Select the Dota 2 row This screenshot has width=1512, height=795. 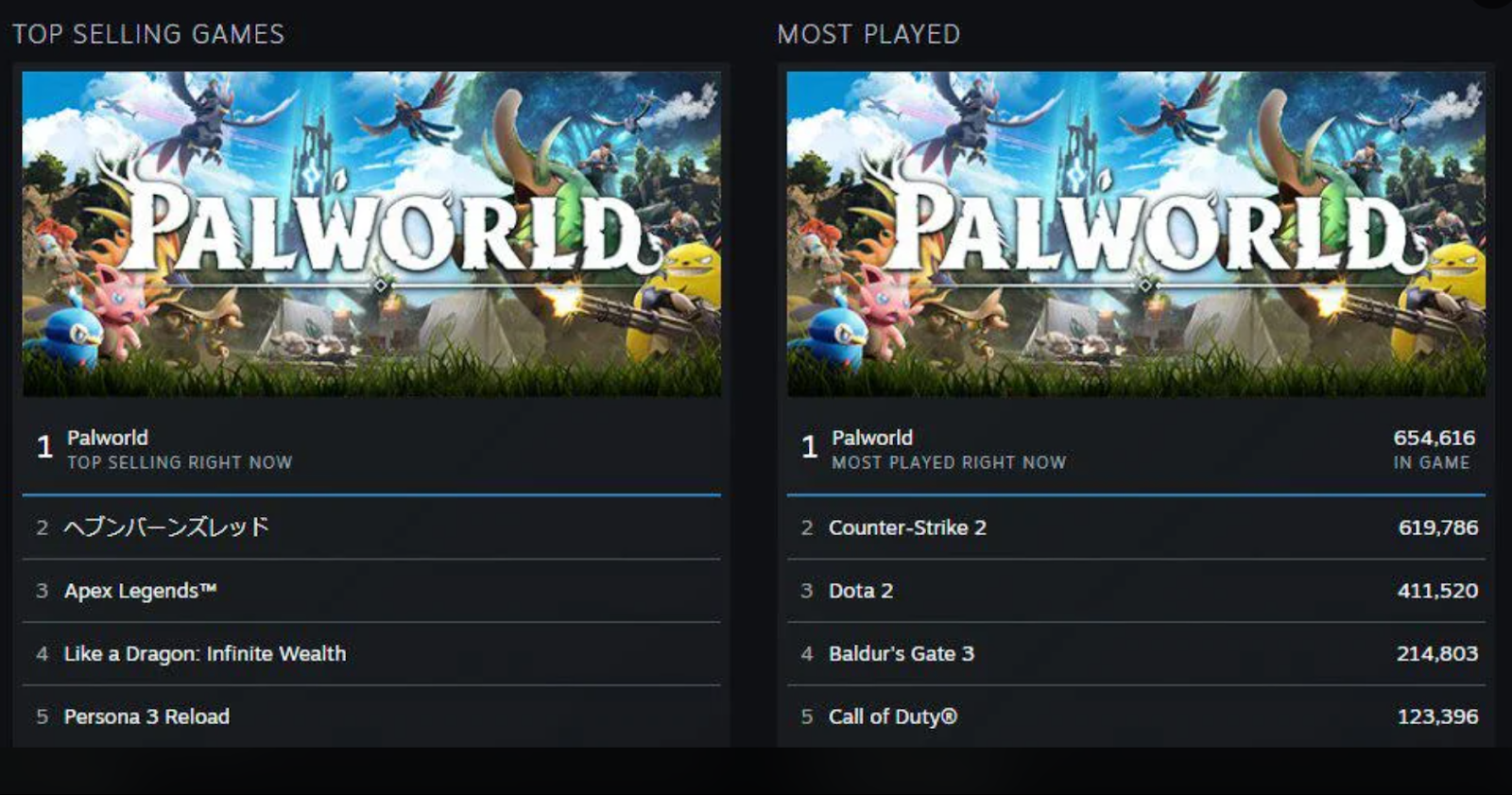1136,591
